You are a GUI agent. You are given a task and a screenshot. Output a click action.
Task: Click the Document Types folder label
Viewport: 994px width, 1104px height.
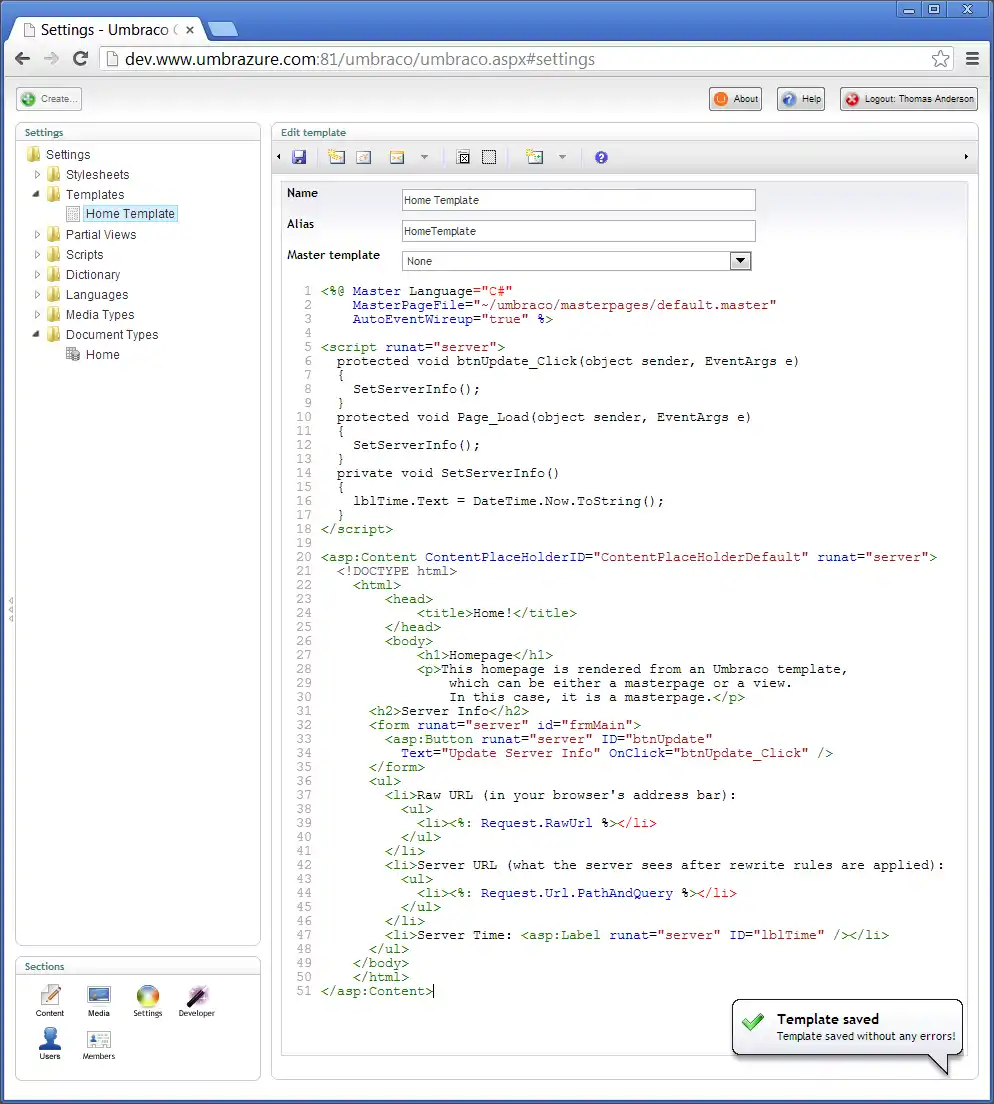pos(112,334)
